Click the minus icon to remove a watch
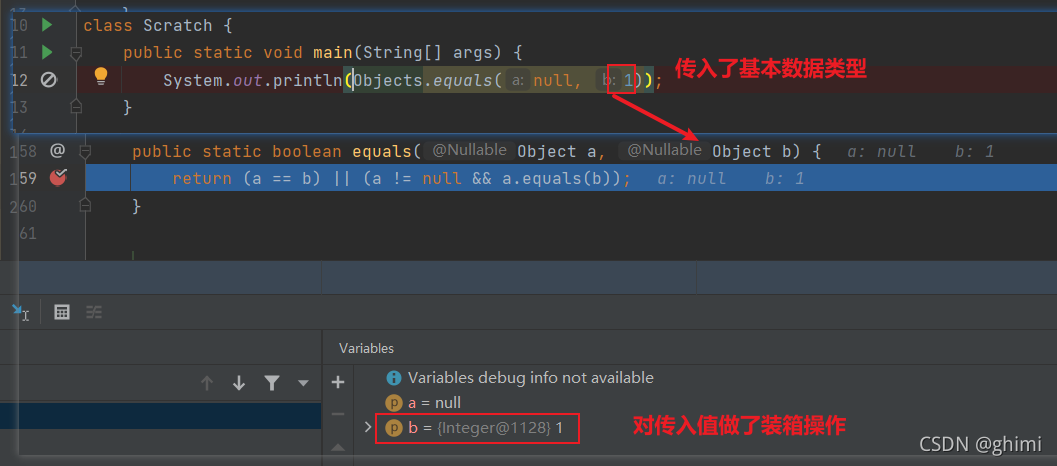 (338, 414)
